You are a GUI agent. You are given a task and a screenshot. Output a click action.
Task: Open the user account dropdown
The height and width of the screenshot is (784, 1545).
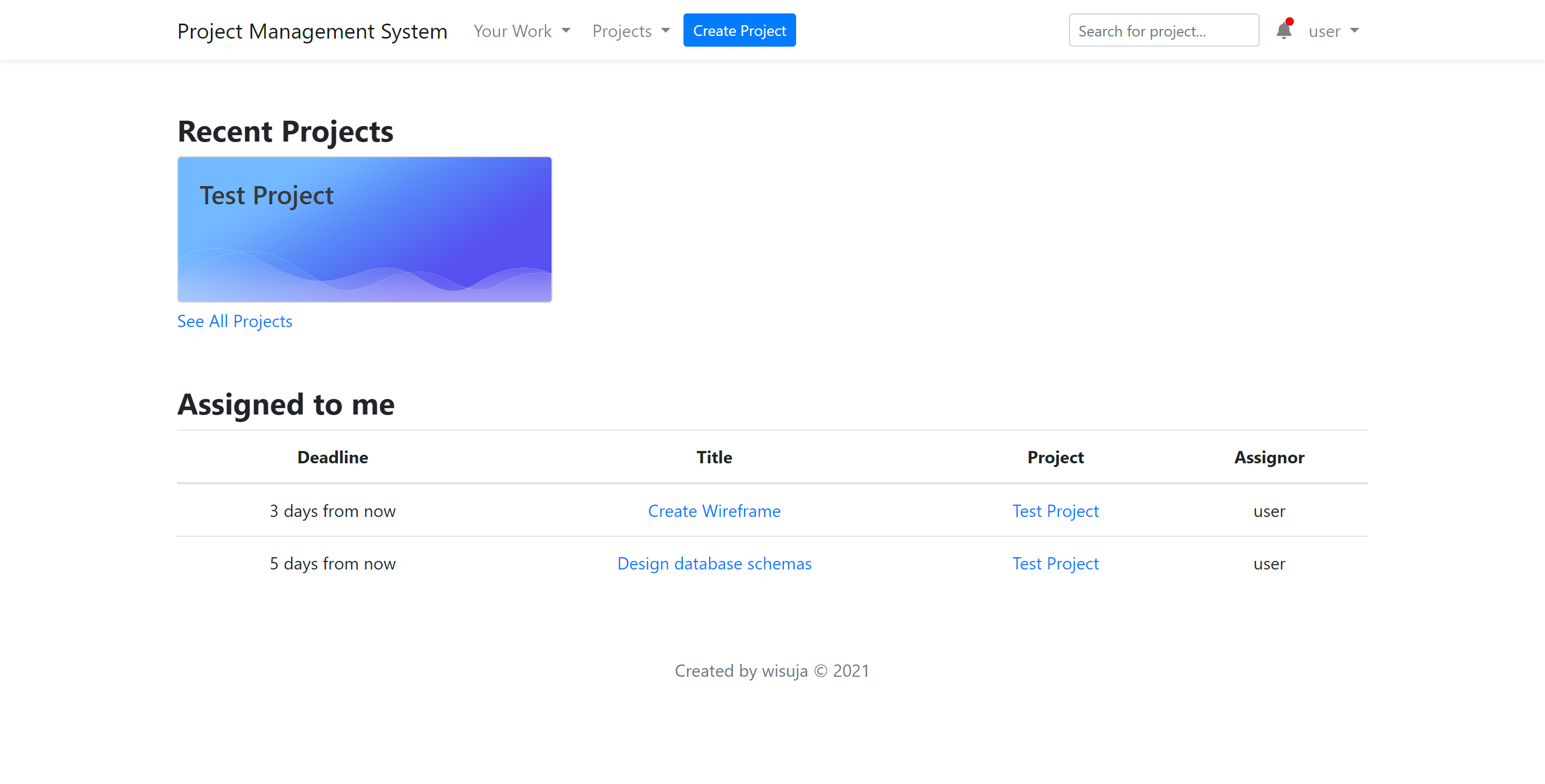click(1333, 31)
